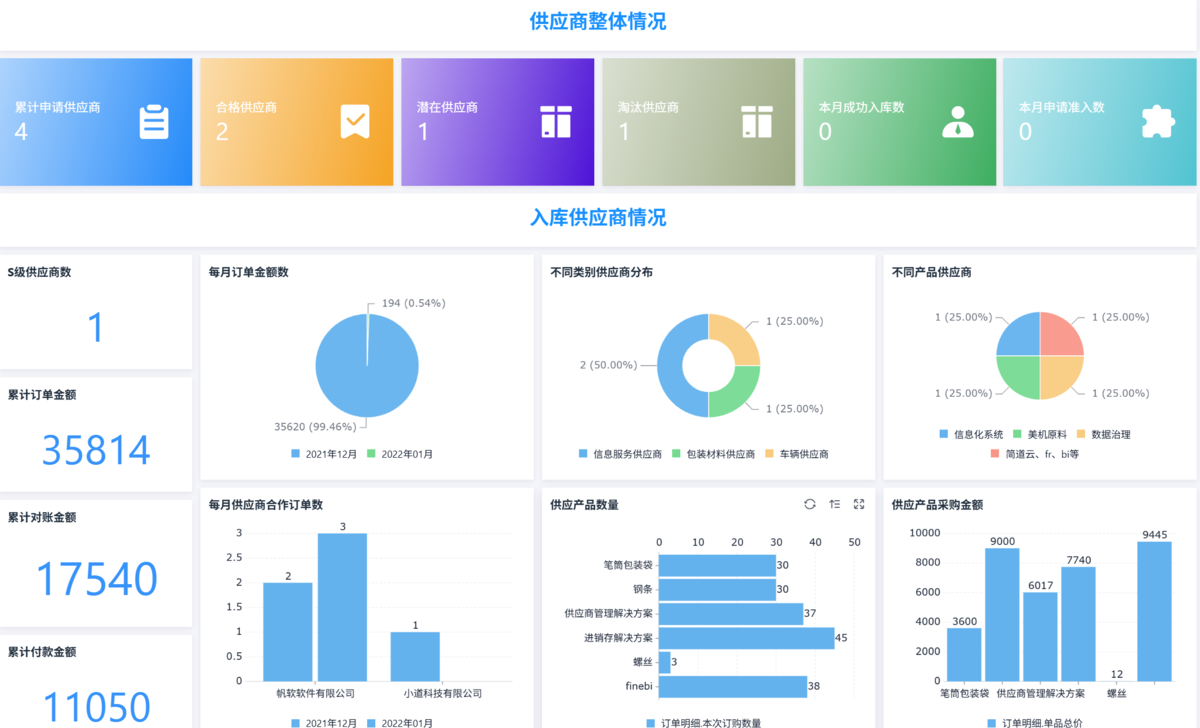Click the 累计对账金额 value 17540
The height and width of the screenshot is (728, 1200).
pyautogui.click(x=96, y=579)
